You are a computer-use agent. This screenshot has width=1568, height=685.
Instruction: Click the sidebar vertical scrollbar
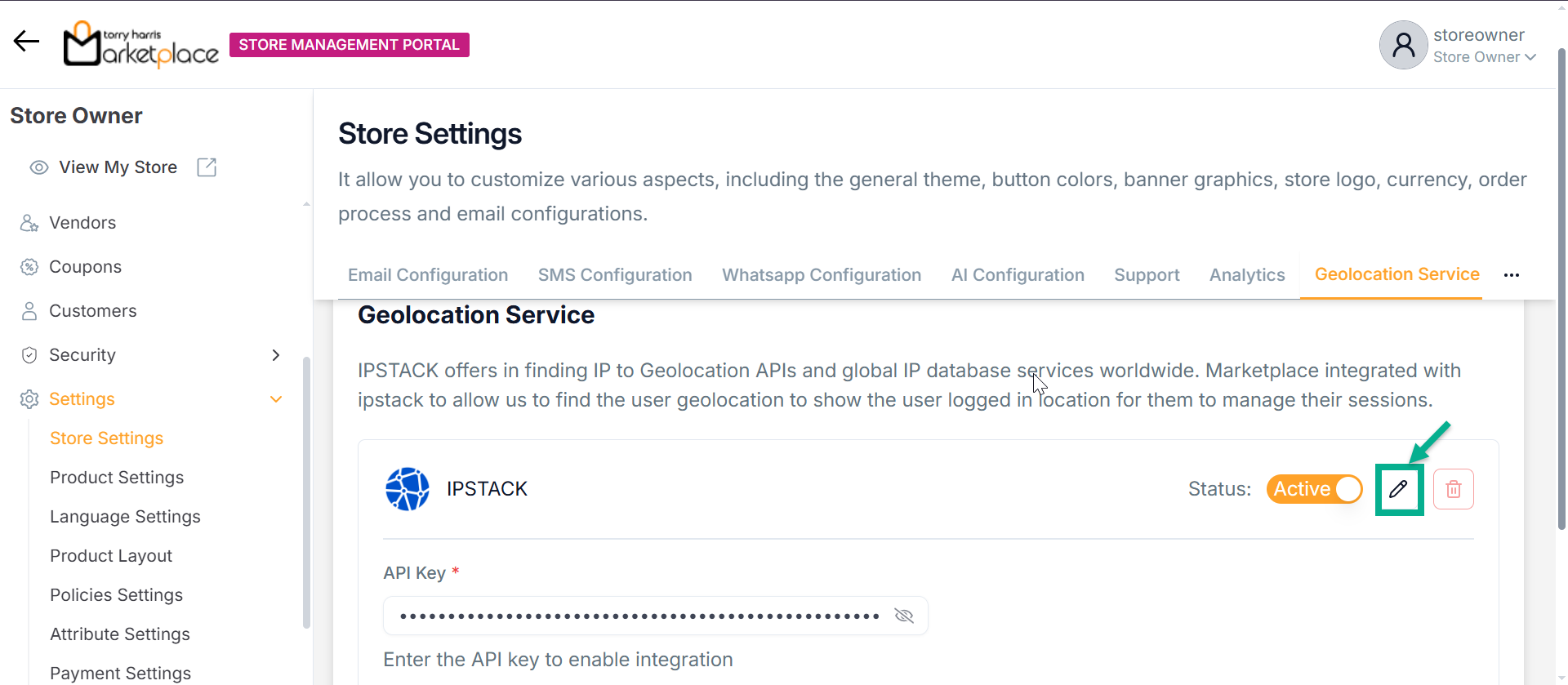(x=306, y=490)
